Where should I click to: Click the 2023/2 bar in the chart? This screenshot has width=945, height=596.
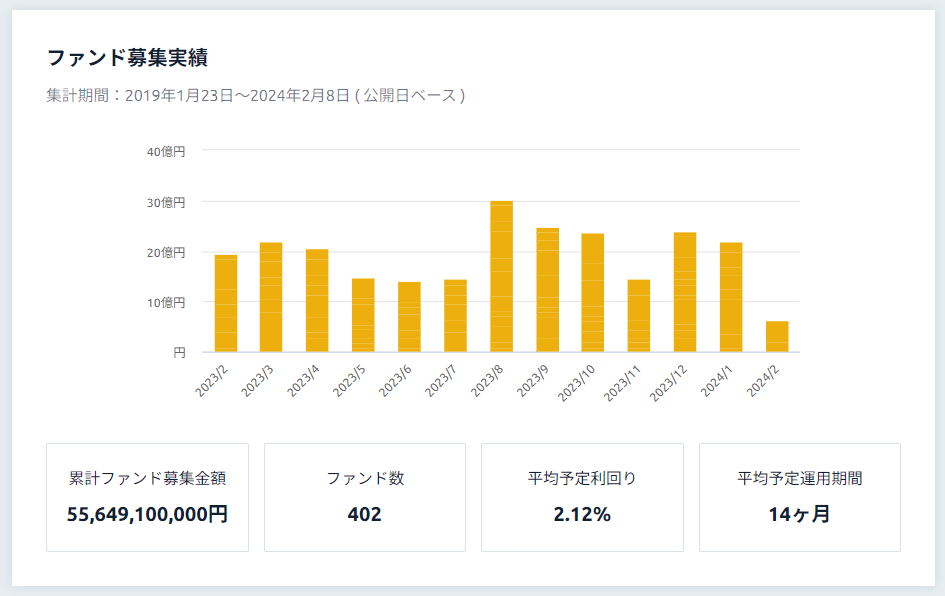coord(226,303)
